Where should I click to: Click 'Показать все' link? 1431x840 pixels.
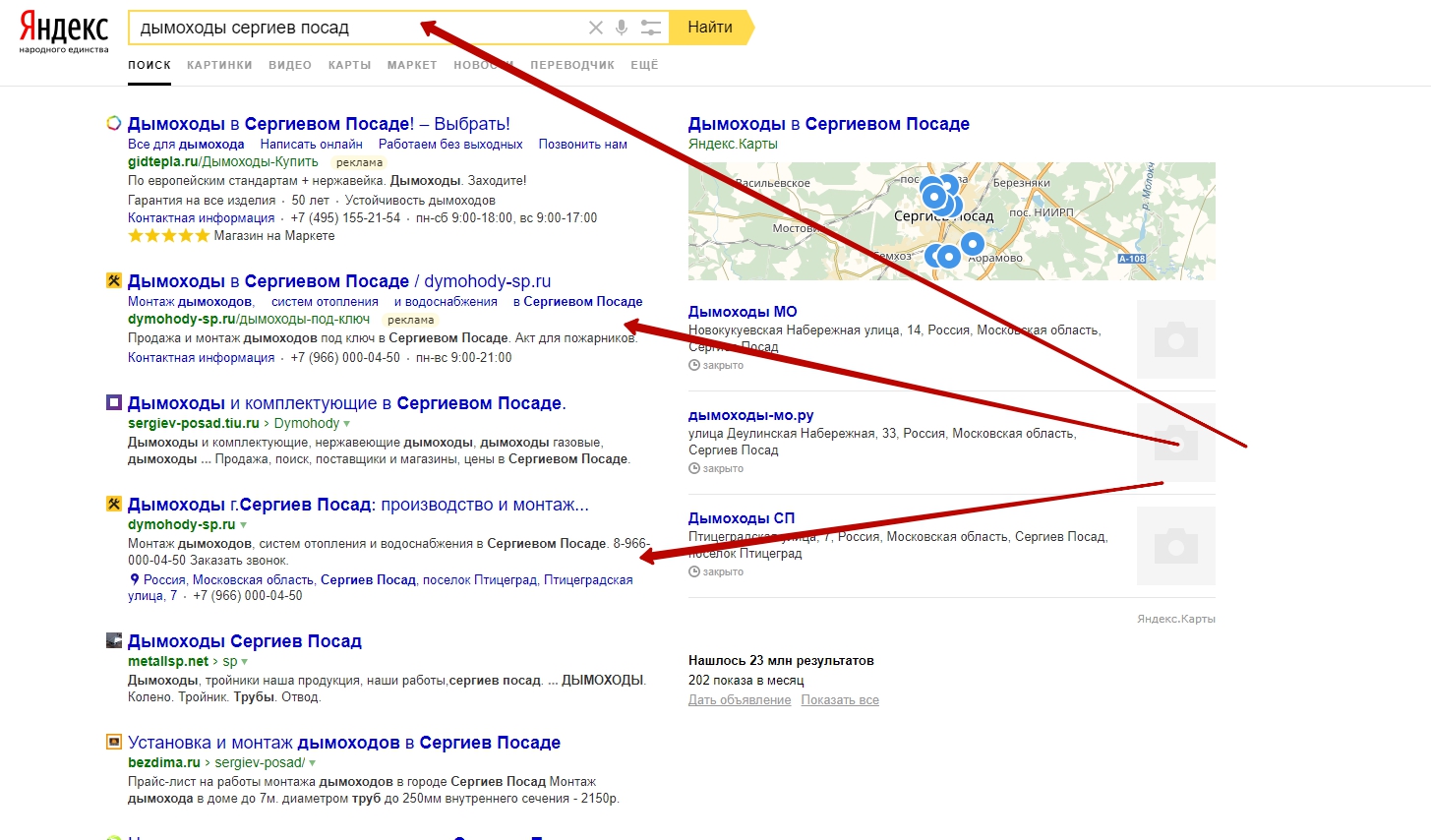coord(840,700)
